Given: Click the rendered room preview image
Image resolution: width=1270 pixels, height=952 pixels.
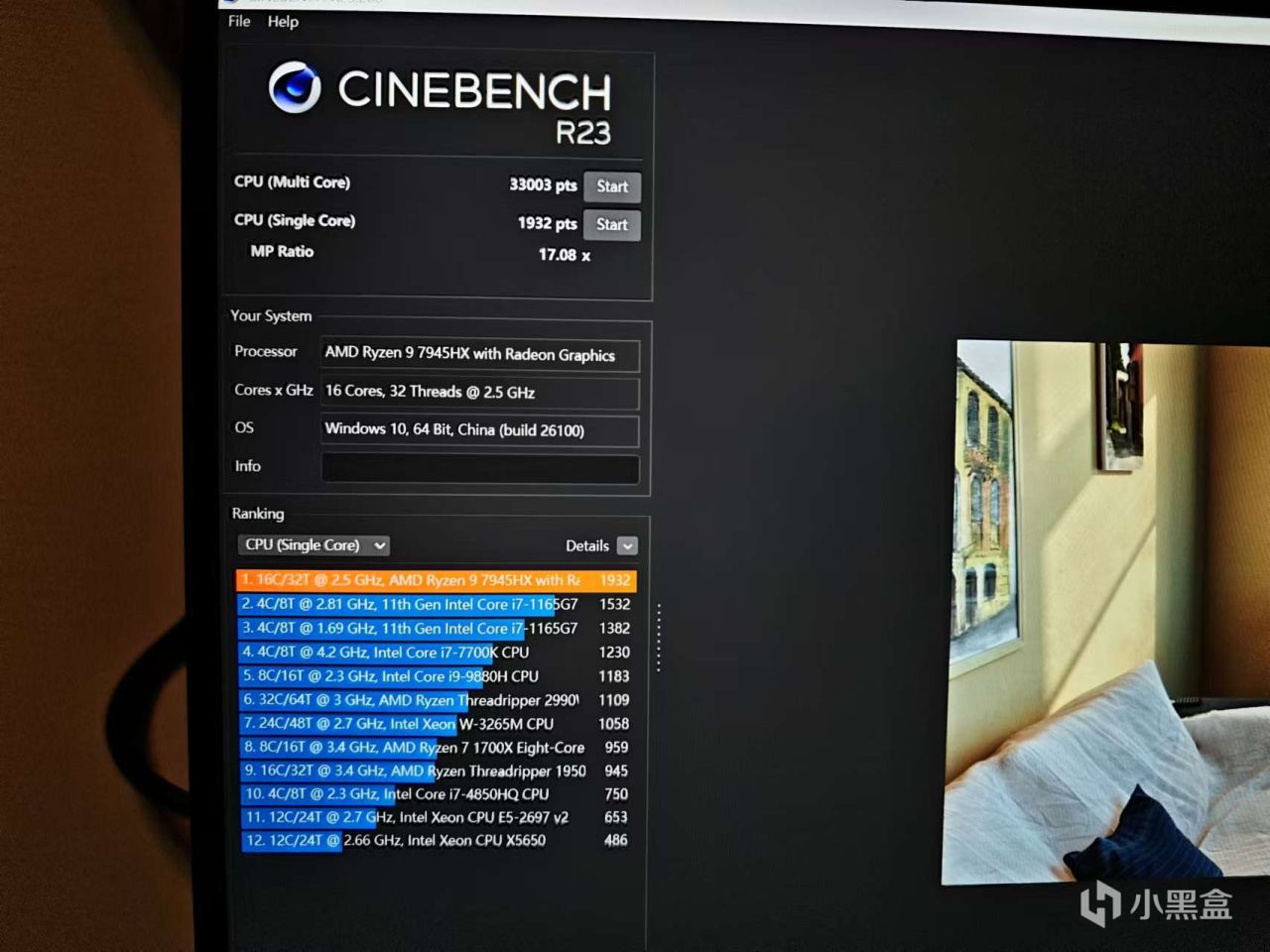Looking at the screenshot, I should tap(1105, 612).
